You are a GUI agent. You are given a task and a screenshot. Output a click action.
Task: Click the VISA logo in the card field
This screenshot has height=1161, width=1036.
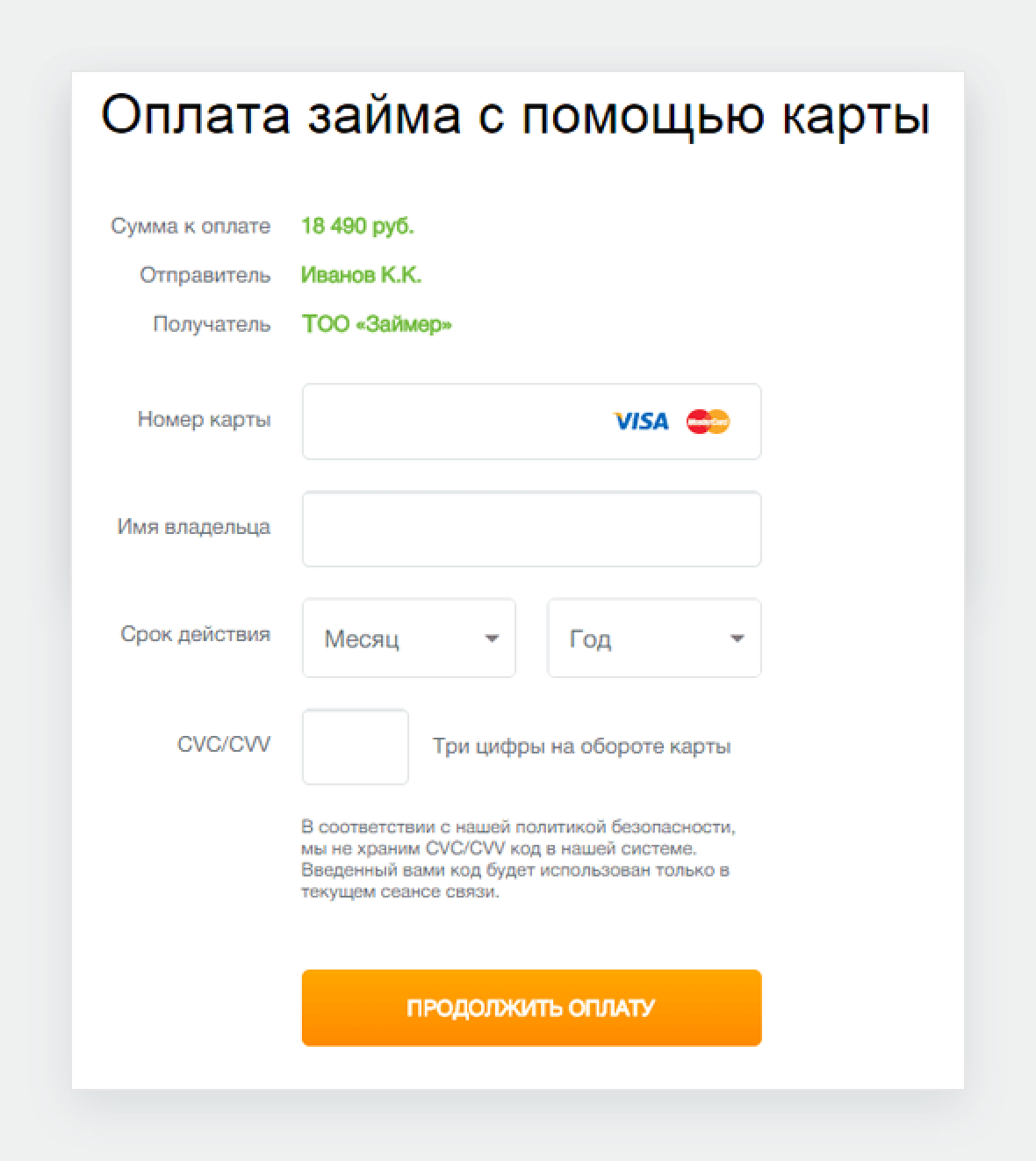tap(640, 422)
